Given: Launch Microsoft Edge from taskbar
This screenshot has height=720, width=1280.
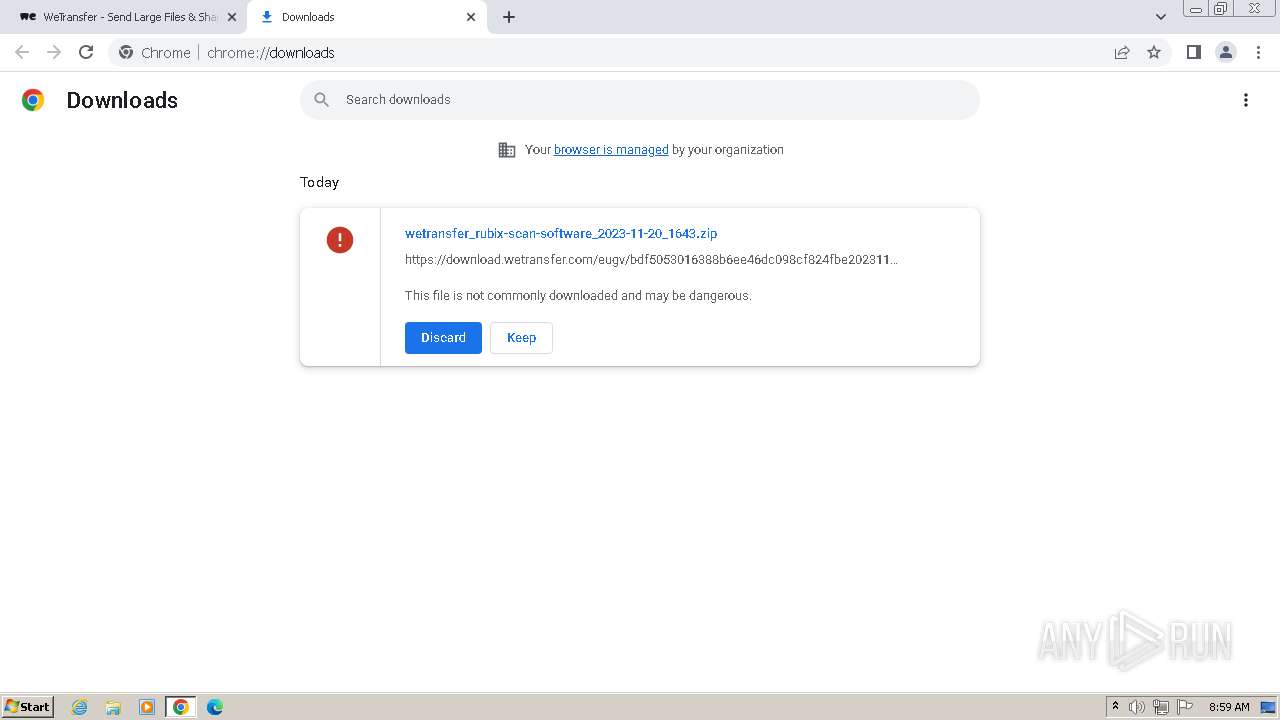Looking at the screenshot, I should click(215, 707).
